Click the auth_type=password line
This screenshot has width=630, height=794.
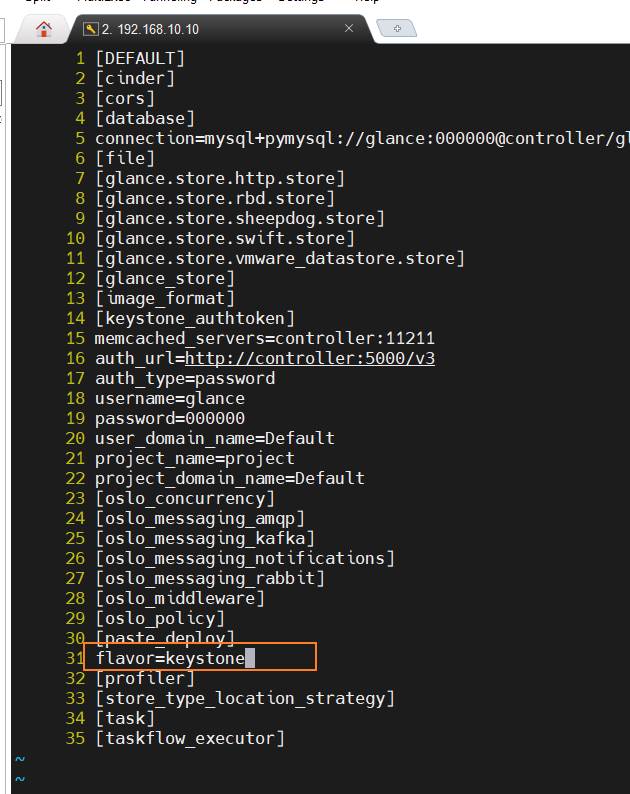185,378
